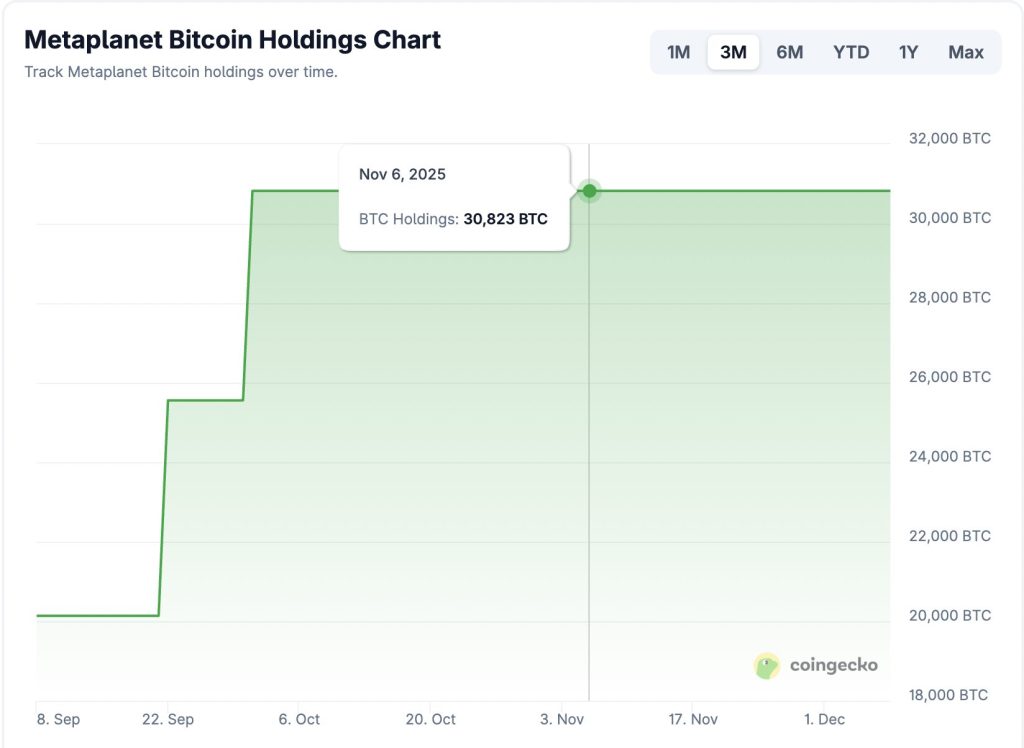
Task: Click the 8. Sep x-axis label
Action: pos(56,719)
